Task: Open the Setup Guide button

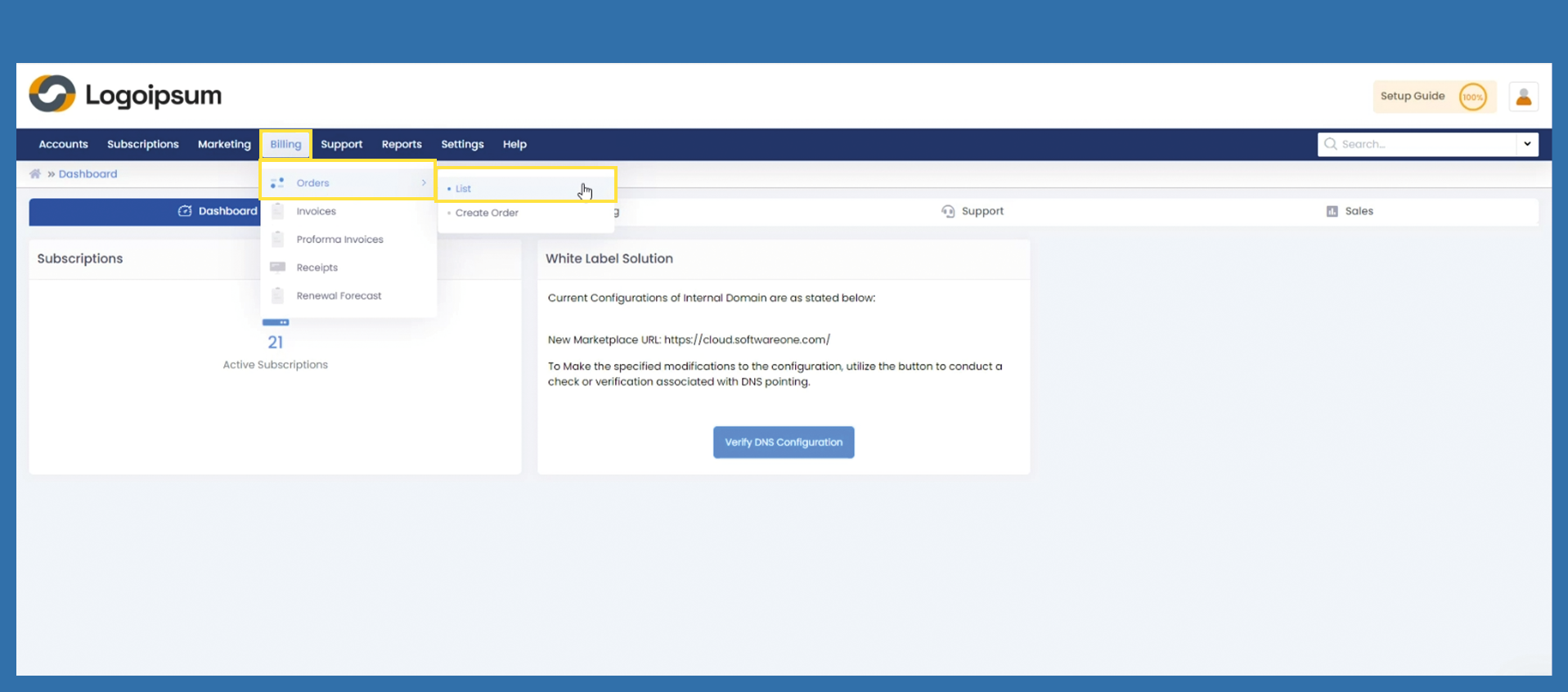Action: pyautogui.click(x=1413, y=97)
